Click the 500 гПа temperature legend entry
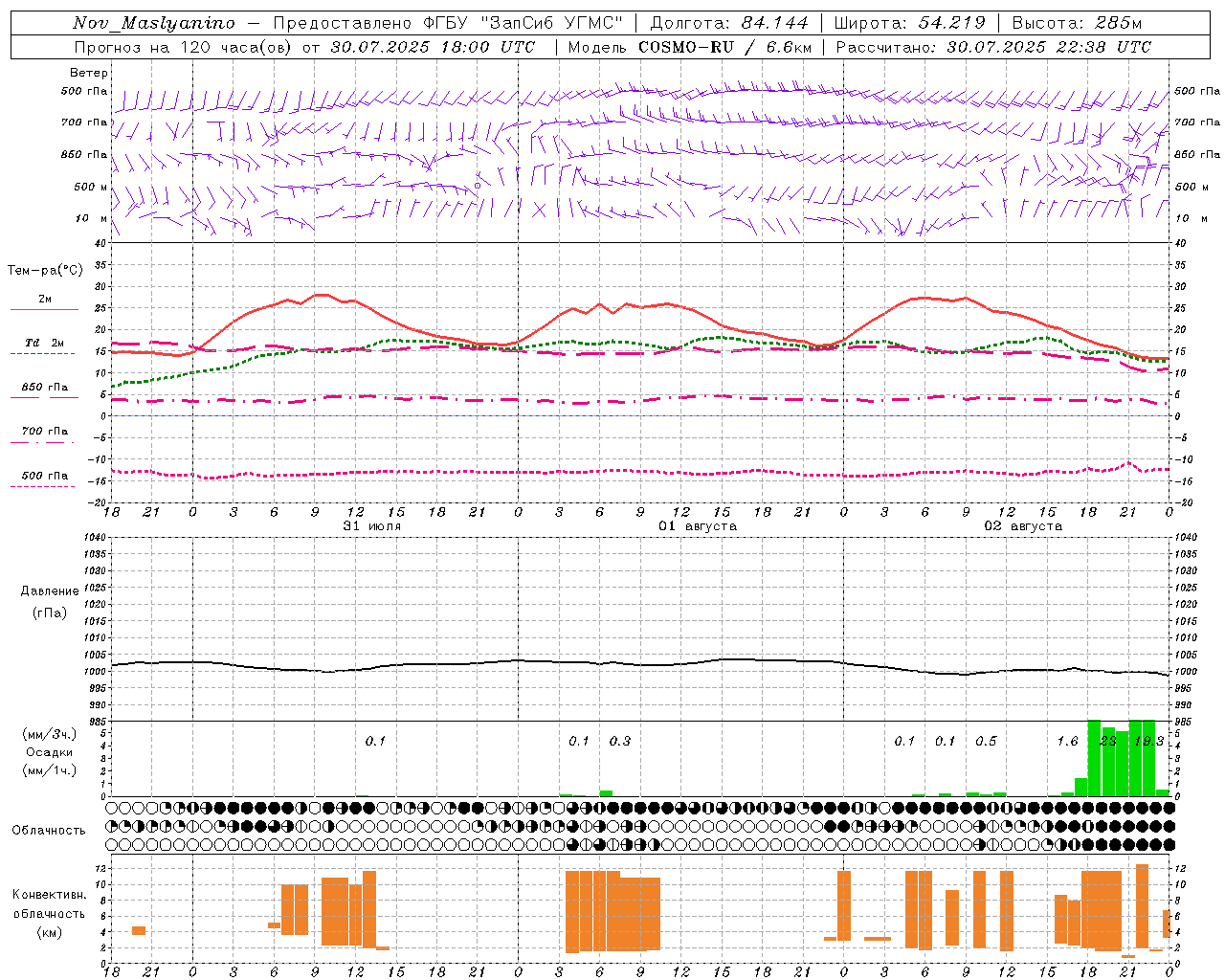1225x980 pixels. click(44, 476)
